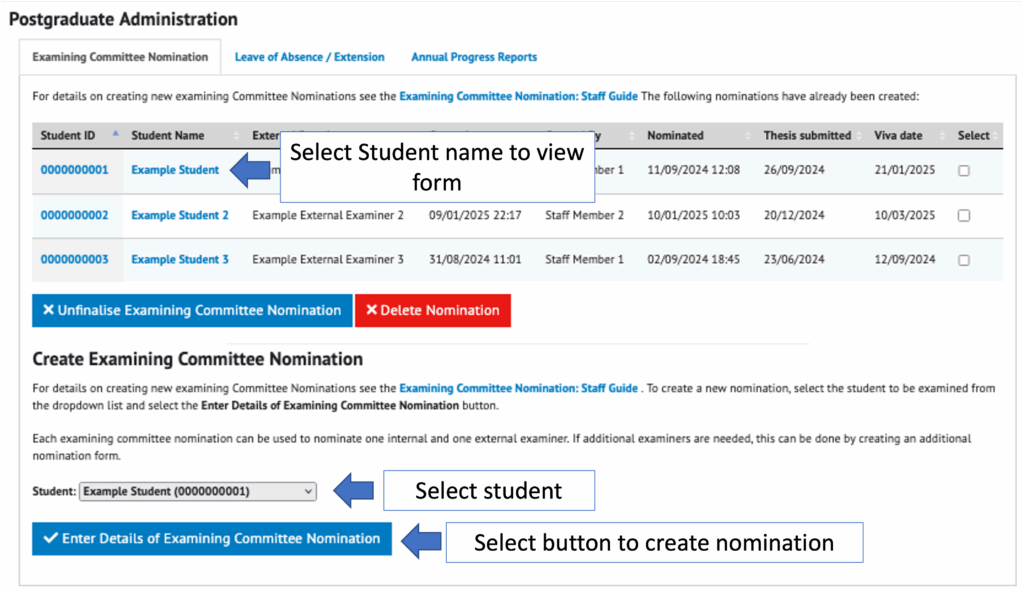Click the dropdown chevron next to Example Student (0000000001)
The width and height of the screenshot is (1024, 594).
pos(306,491)
